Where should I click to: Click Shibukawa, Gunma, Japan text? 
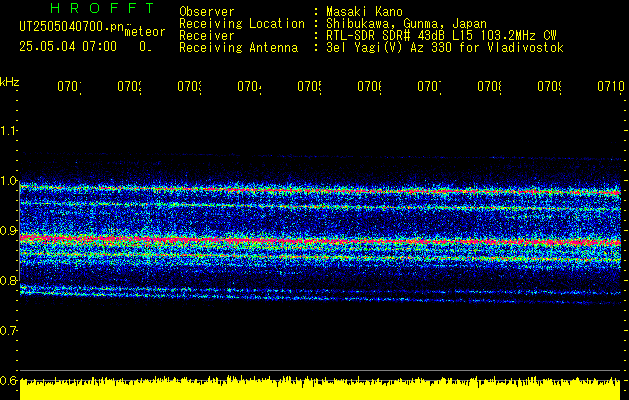pos(406,24)
